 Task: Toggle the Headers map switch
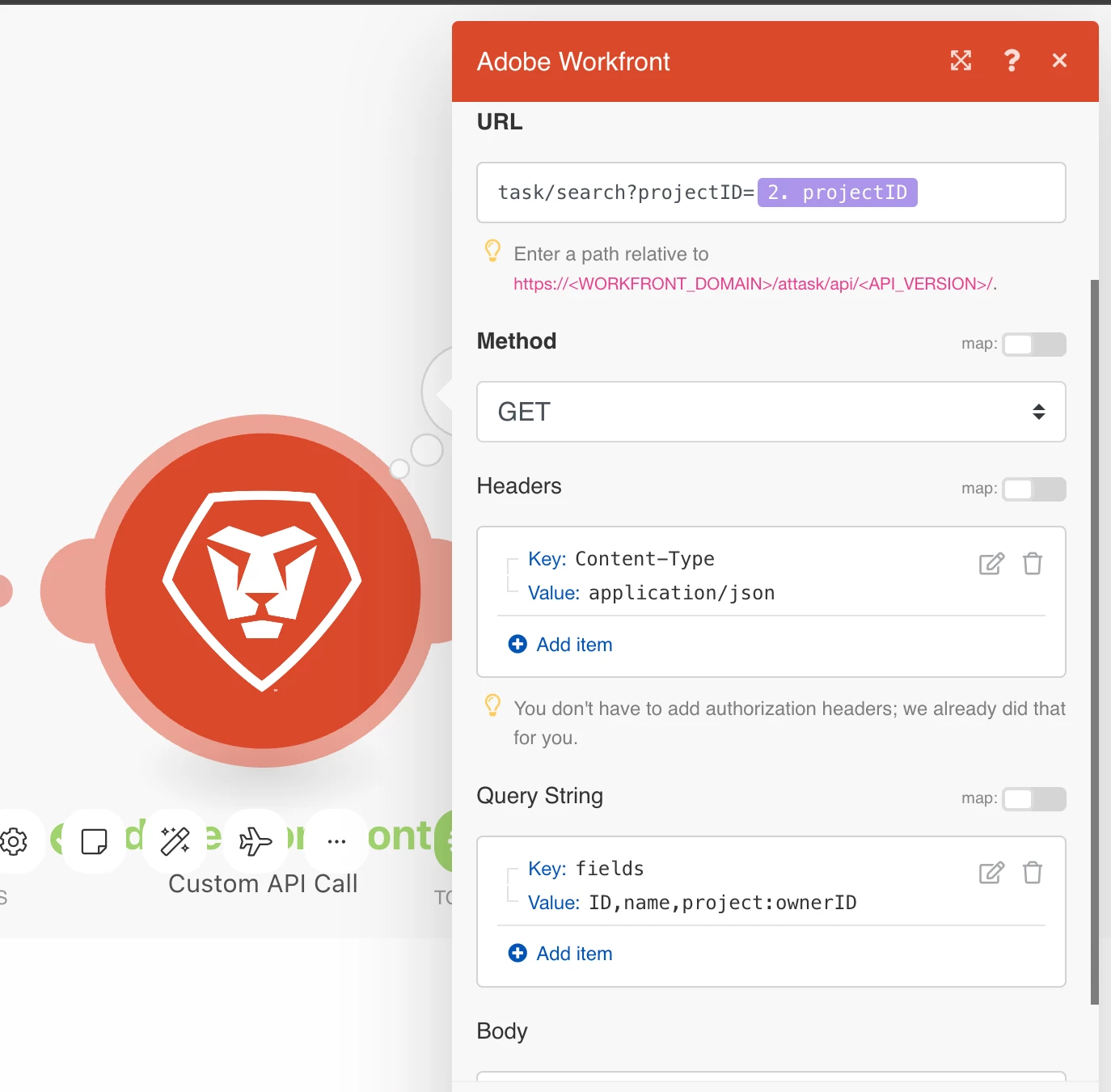coord(1034,489)
